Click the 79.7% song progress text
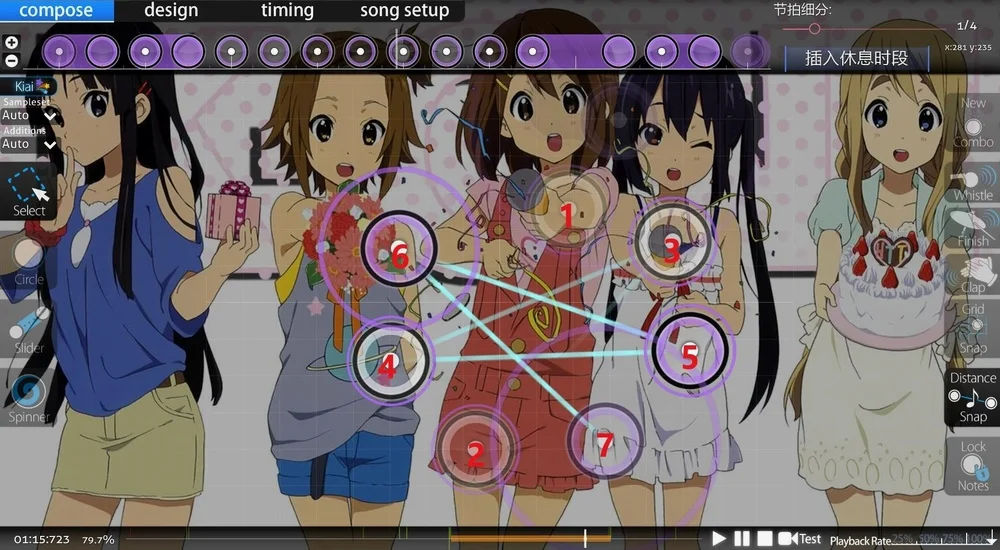The height and width of the screenshot is (550, 1000). (x=98, y=540)
